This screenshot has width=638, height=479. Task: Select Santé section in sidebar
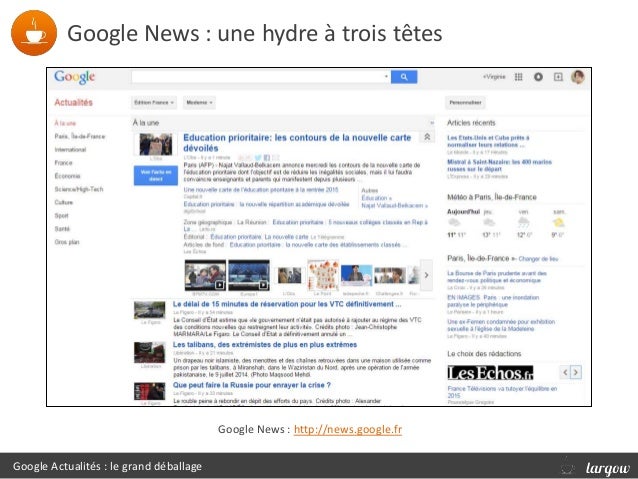[x=62, y=229]
